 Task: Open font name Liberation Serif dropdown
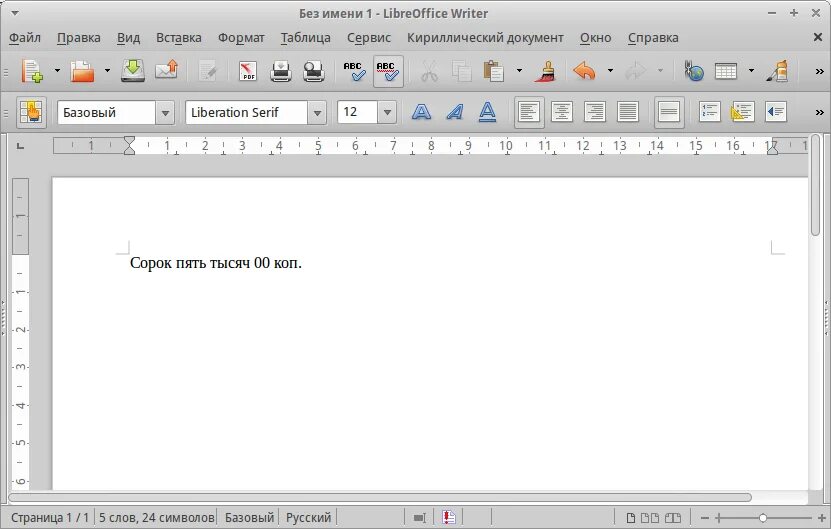coord(317,112)
